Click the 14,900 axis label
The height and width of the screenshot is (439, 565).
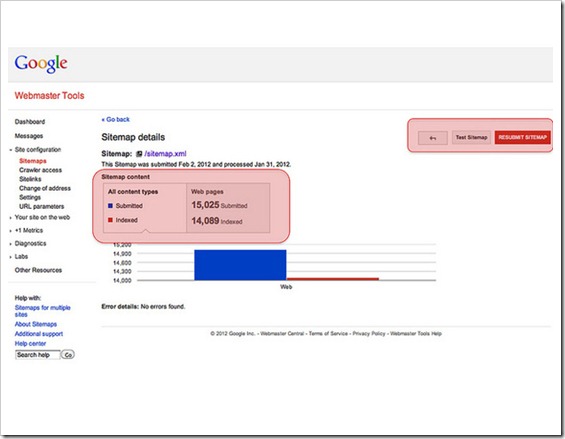(x=122, y=254)
